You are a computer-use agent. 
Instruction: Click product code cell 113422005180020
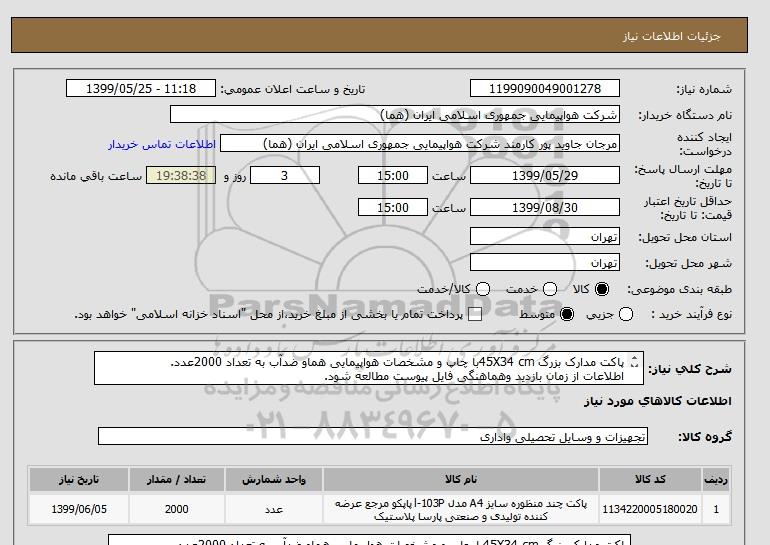click(650, 509)
